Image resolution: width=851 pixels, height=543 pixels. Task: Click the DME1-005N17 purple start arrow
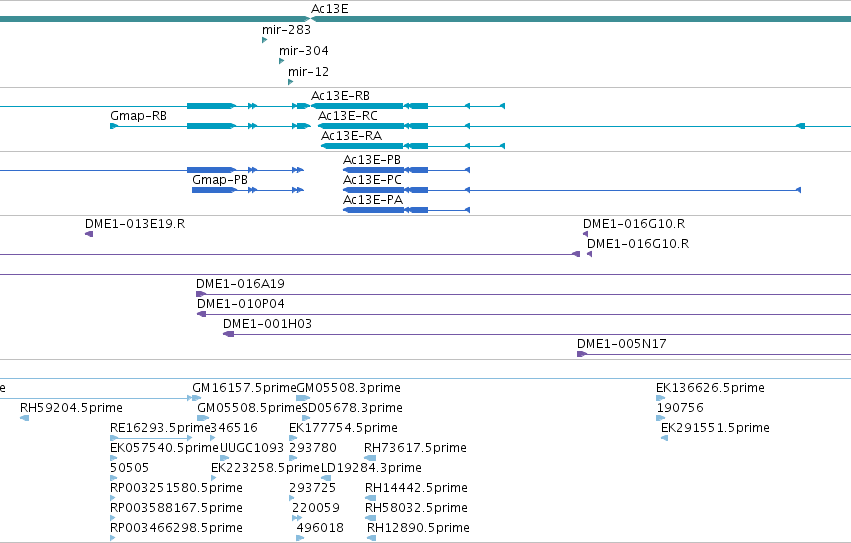coord(581,355)
